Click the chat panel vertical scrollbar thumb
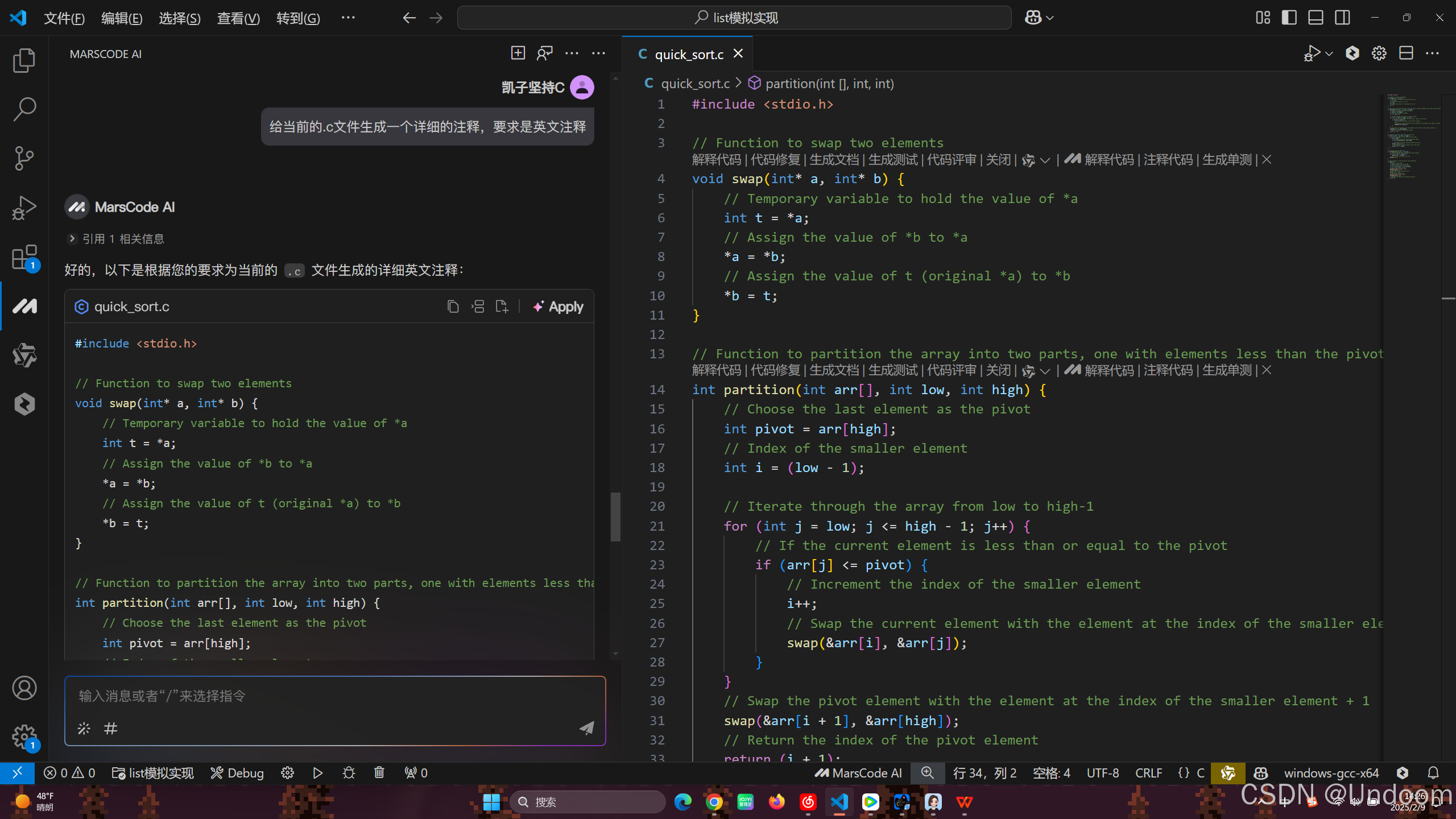The height and width of the screenshot is (819, 1456). (615, 516)
